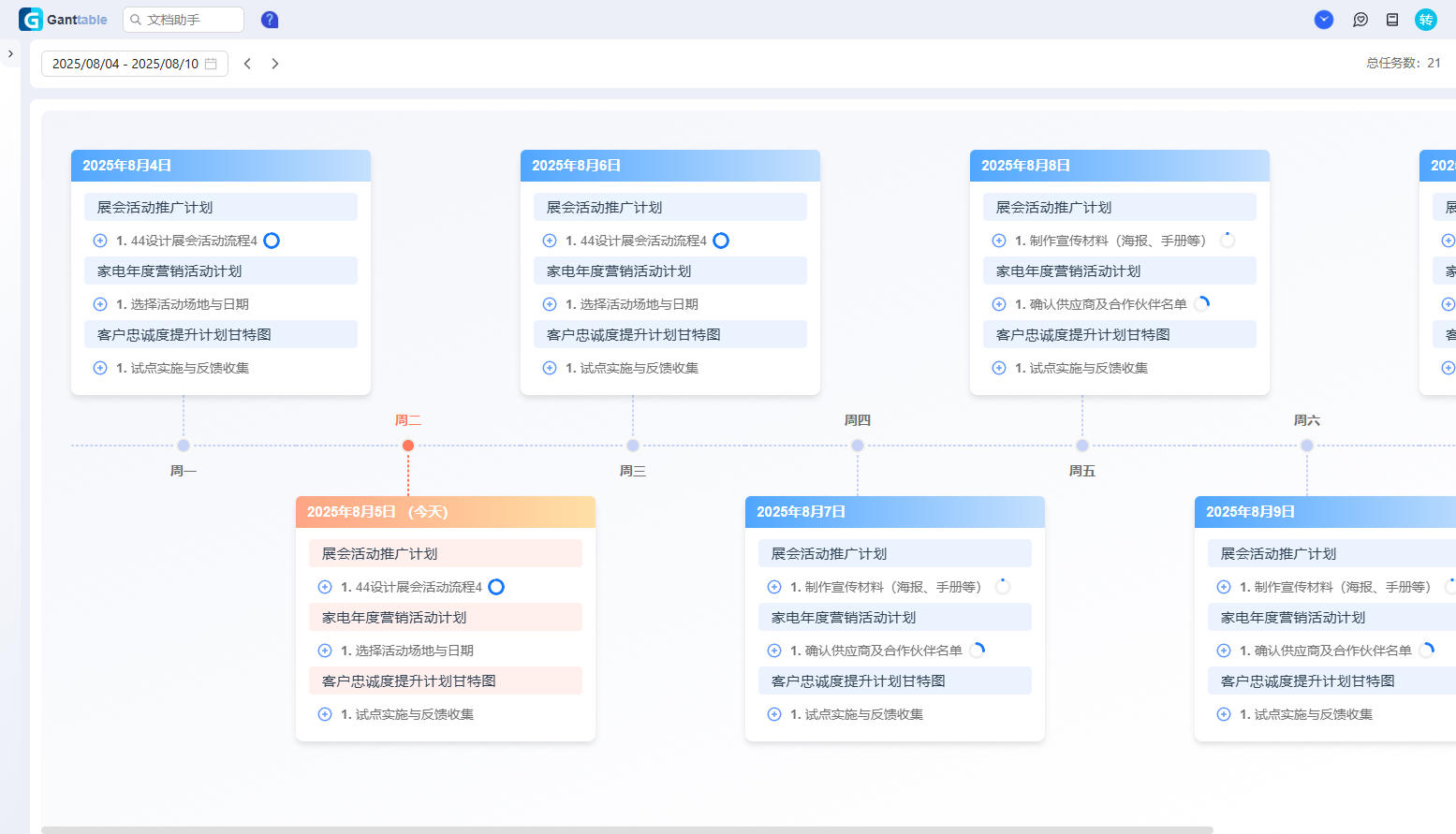
Task: Click the 2025年8月6日 card header
Action: click(670, 166)
